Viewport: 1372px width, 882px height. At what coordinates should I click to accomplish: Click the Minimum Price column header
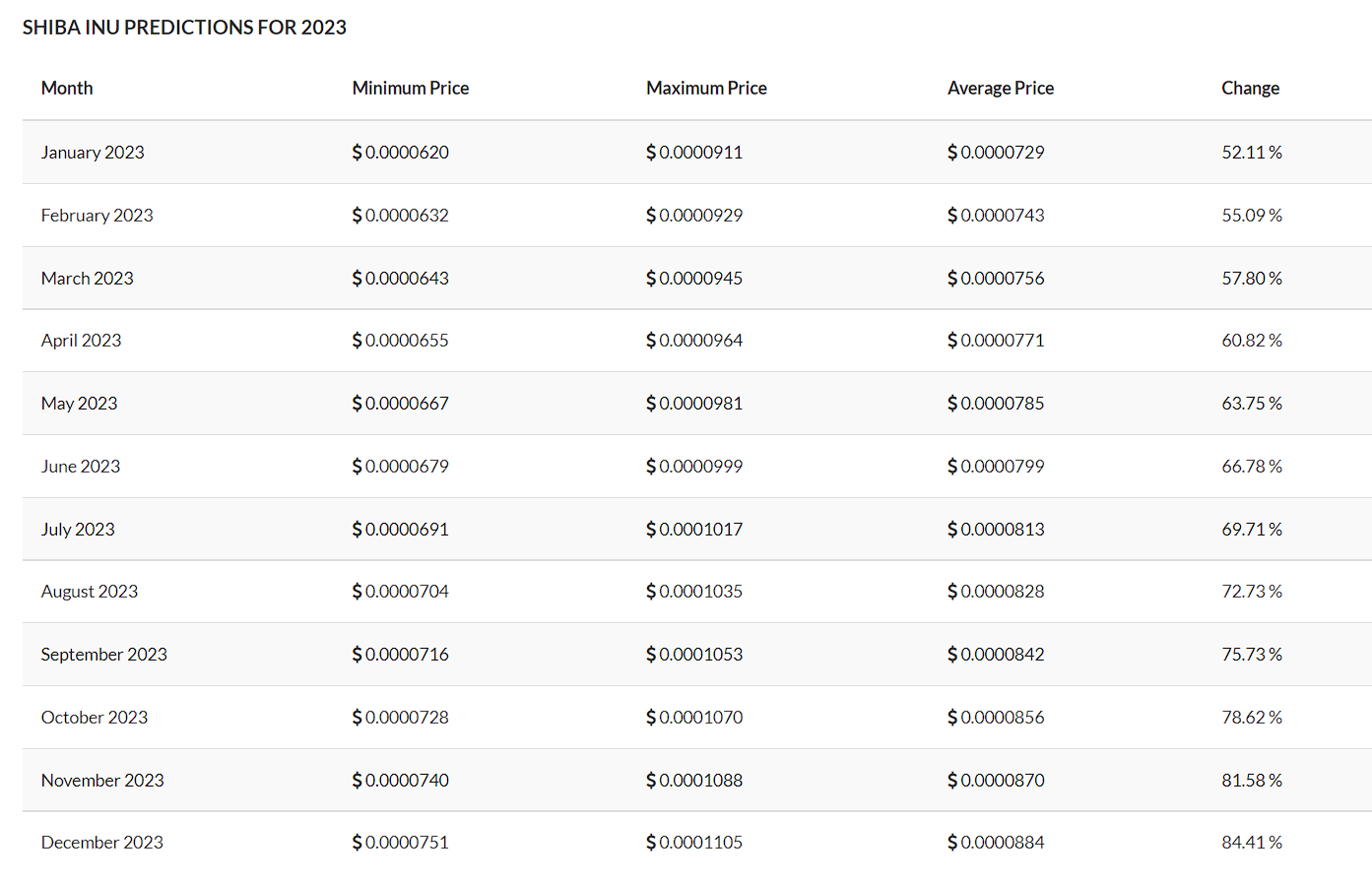411,88
